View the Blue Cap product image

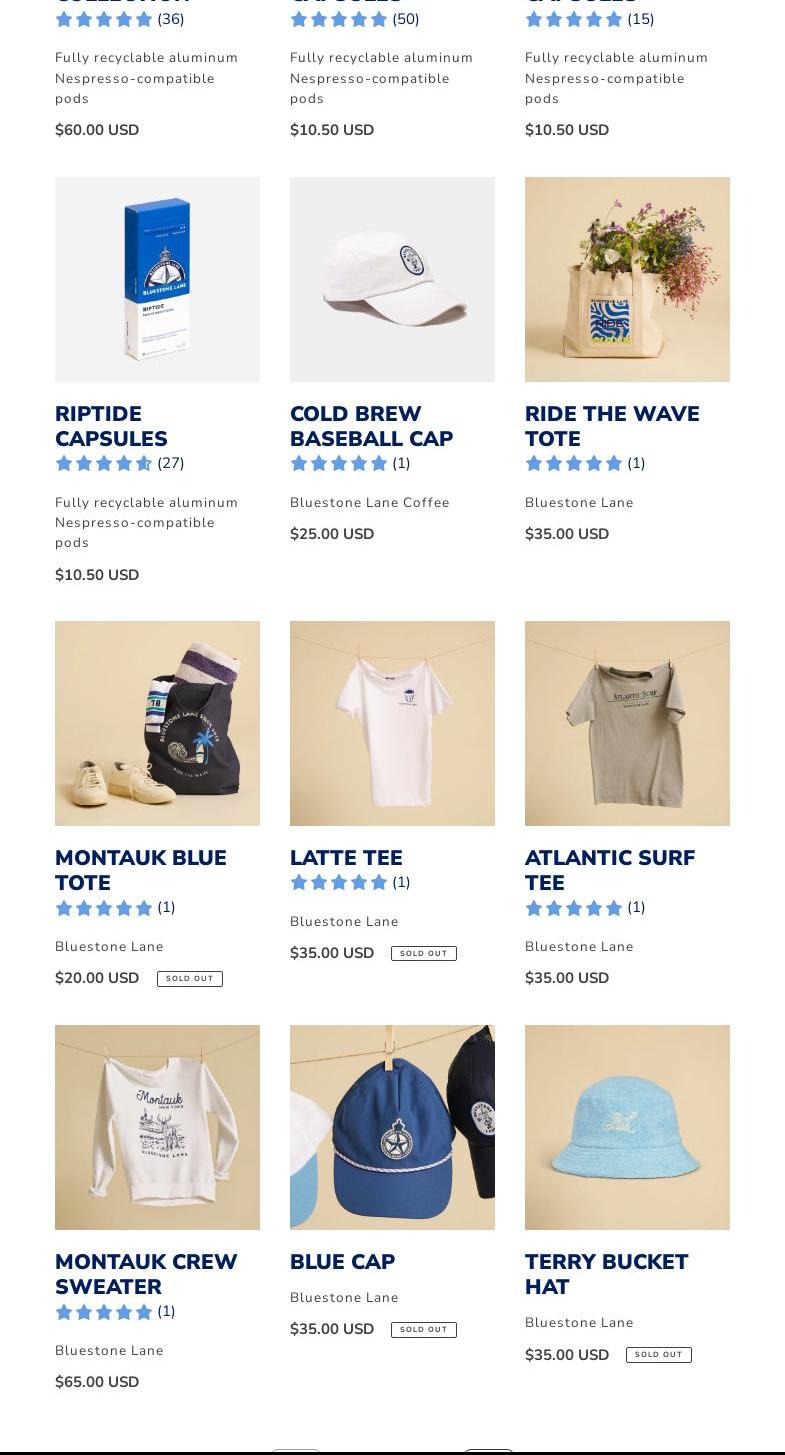pyautogui.click(x=392, y=1127)
